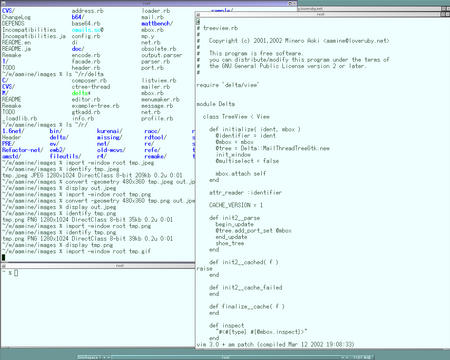Screen dimensions: 450x360
Task: Click listview.rb in delta listing
Action: click(x=159, y=81)
